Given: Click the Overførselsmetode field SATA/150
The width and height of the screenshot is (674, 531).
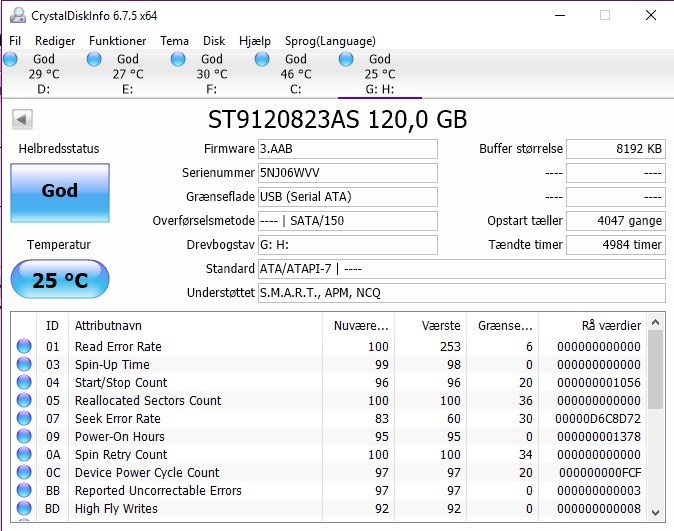Looking at the screenshot, I should [x=348, y=221].
